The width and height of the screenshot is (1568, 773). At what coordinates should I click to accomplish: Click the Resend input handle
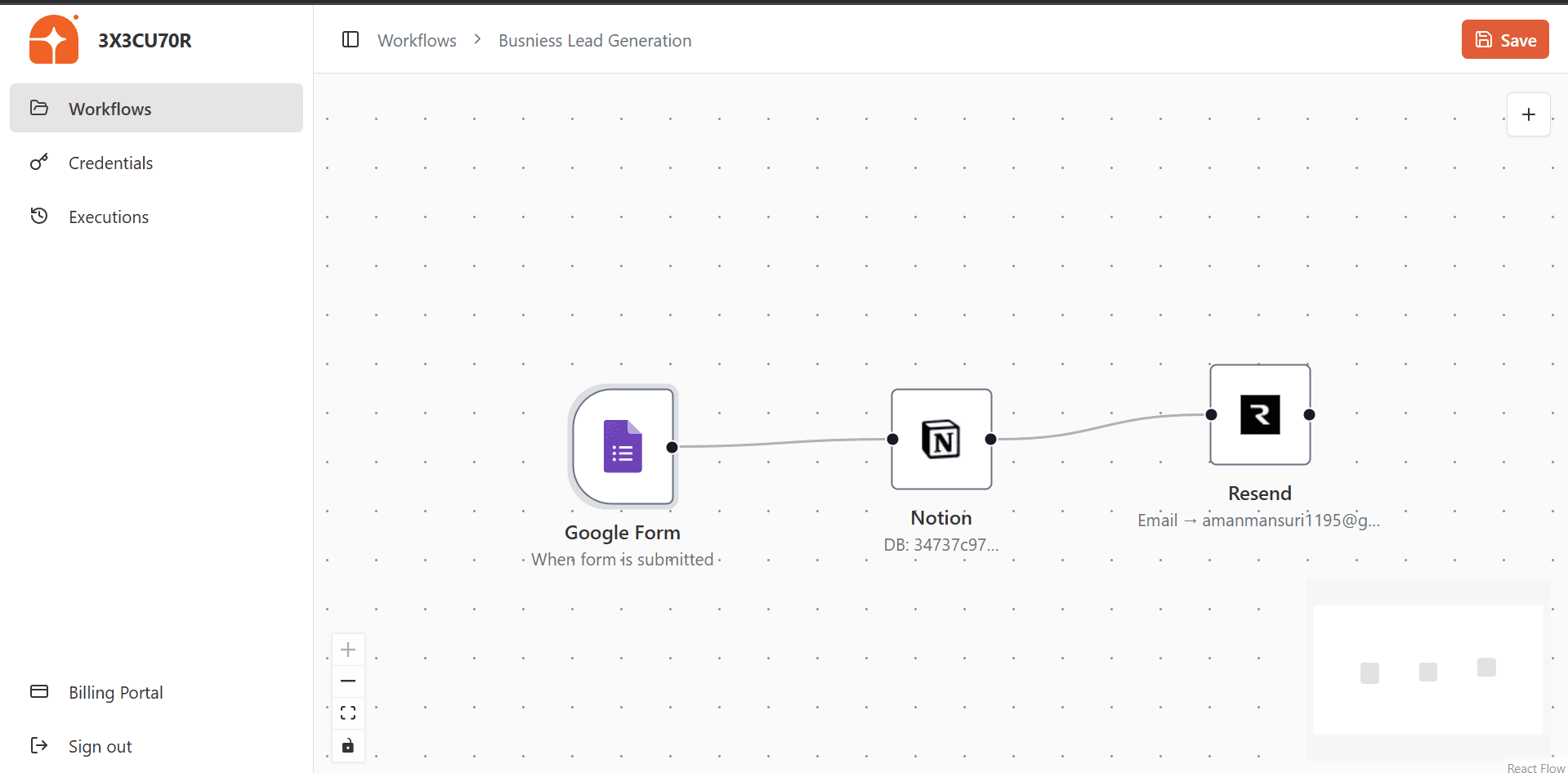(x=1211, y=415)
